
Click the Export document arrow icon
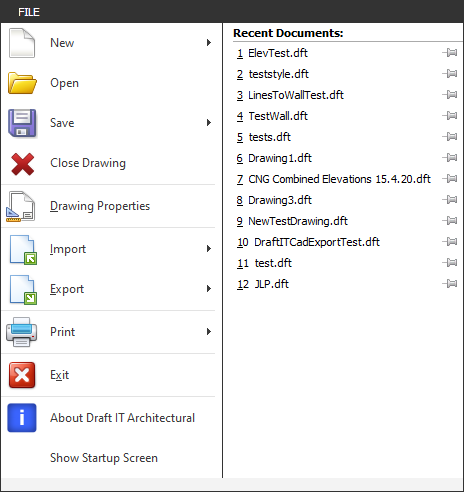23,290
